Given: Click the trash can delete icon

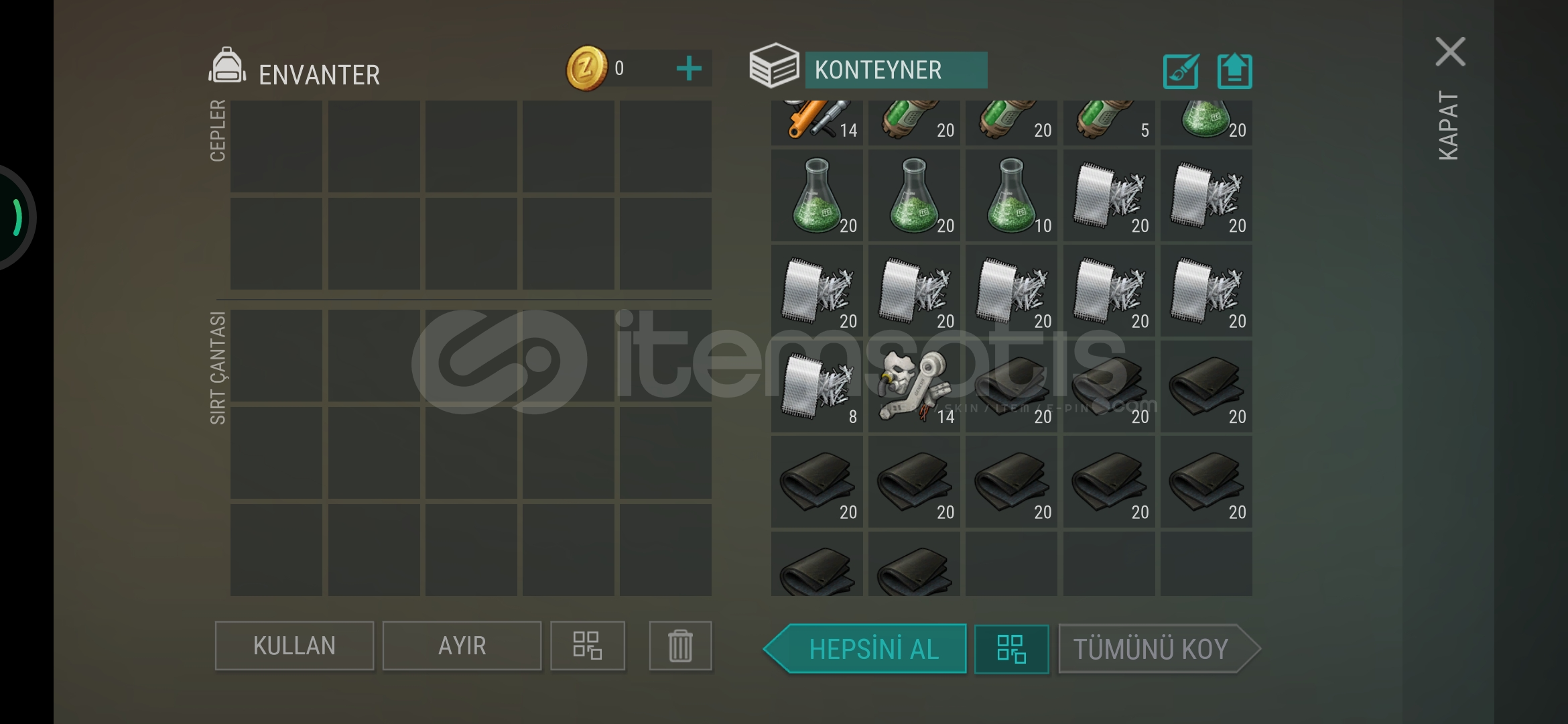Looking at the screenshot, I should pyautogui.click(x=680, y=646).
